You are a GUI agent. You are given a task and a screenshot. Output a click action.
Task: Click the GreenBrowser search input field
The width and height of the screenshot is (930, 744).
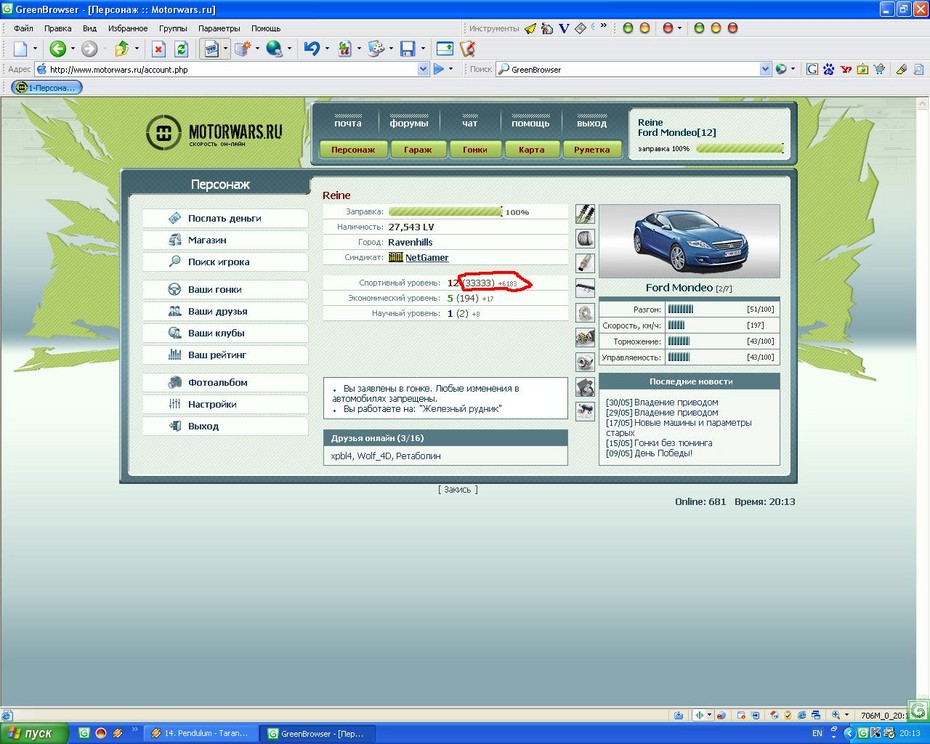click(633, 69)
